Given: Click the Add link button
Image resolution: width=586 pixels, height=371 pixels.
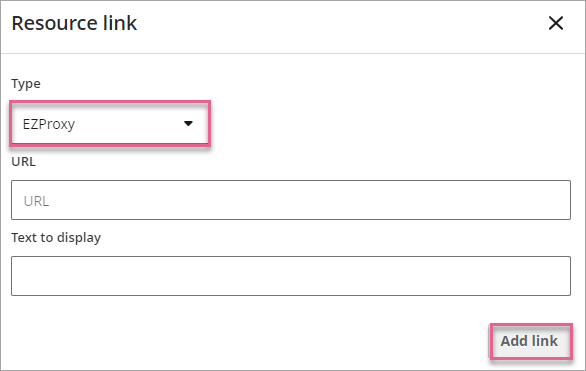Looking at the screenshot, I should (x=530, y=341).
